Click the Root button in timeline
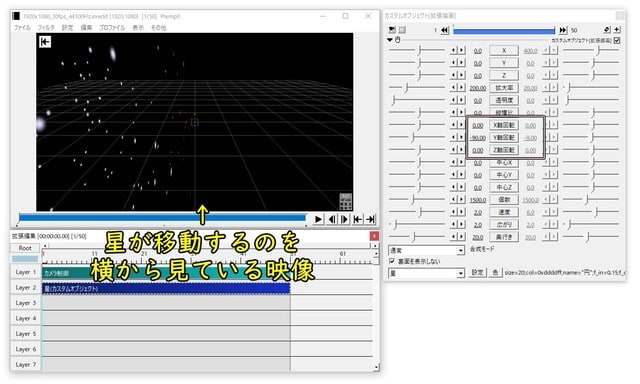The image size is (640, 384). [25, 248]
